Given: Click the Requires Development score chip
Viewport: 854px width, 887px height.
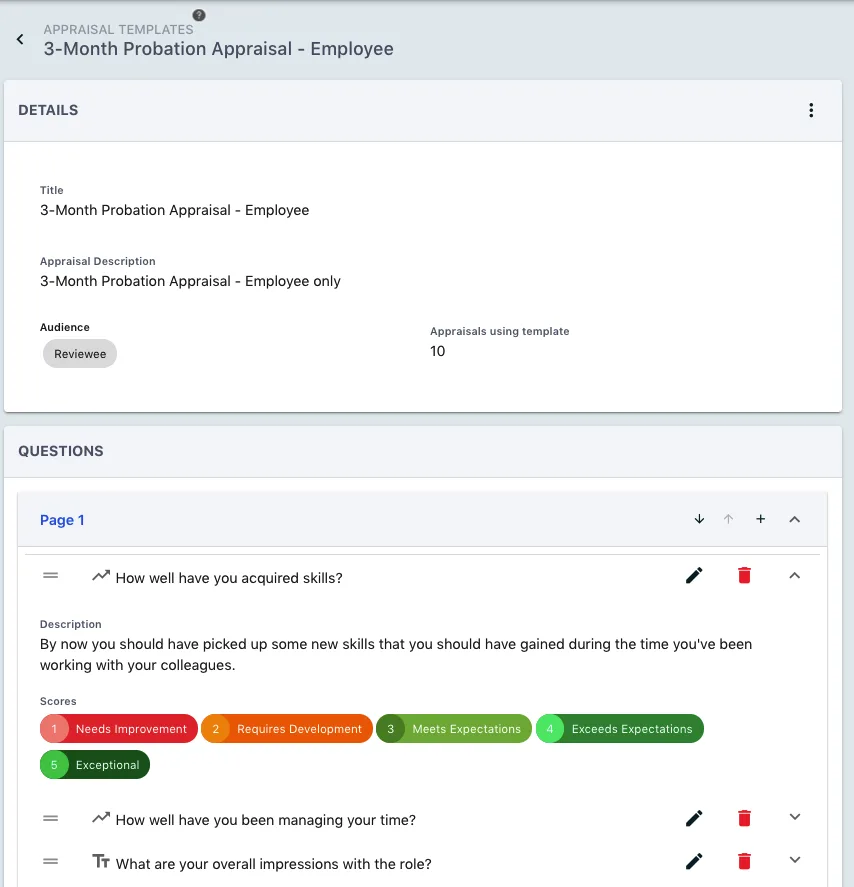Looking at the screenshot, I should (287, 729).
